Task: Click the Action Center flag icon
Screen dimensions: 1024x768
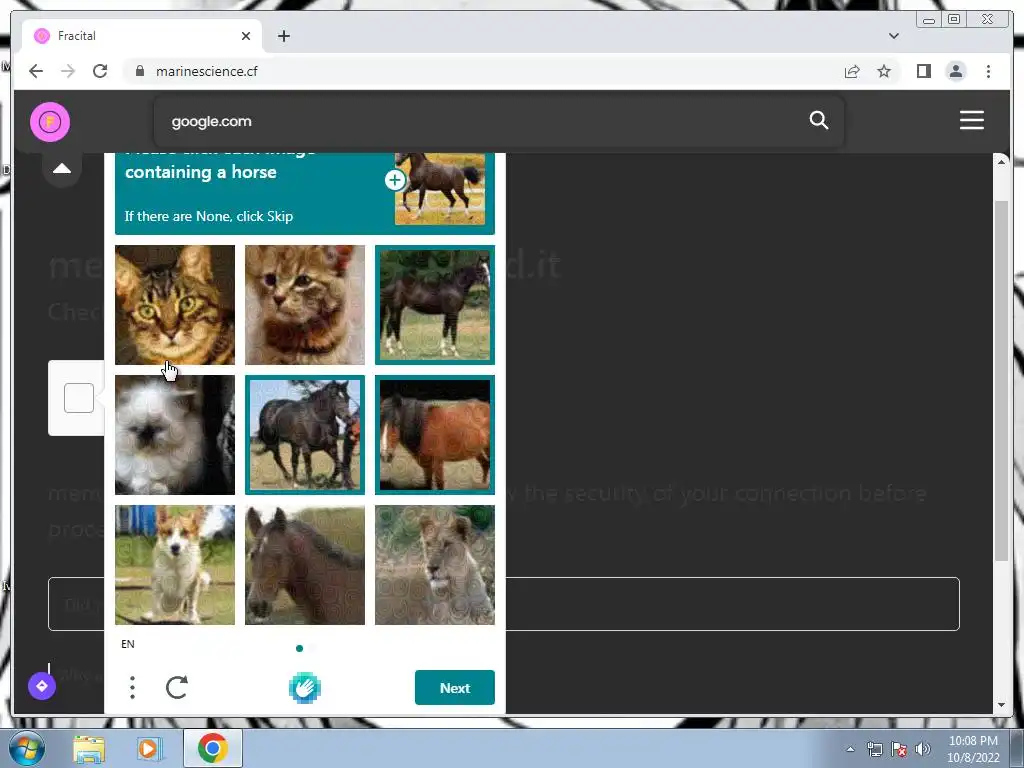Action: (x=899, y=750)
